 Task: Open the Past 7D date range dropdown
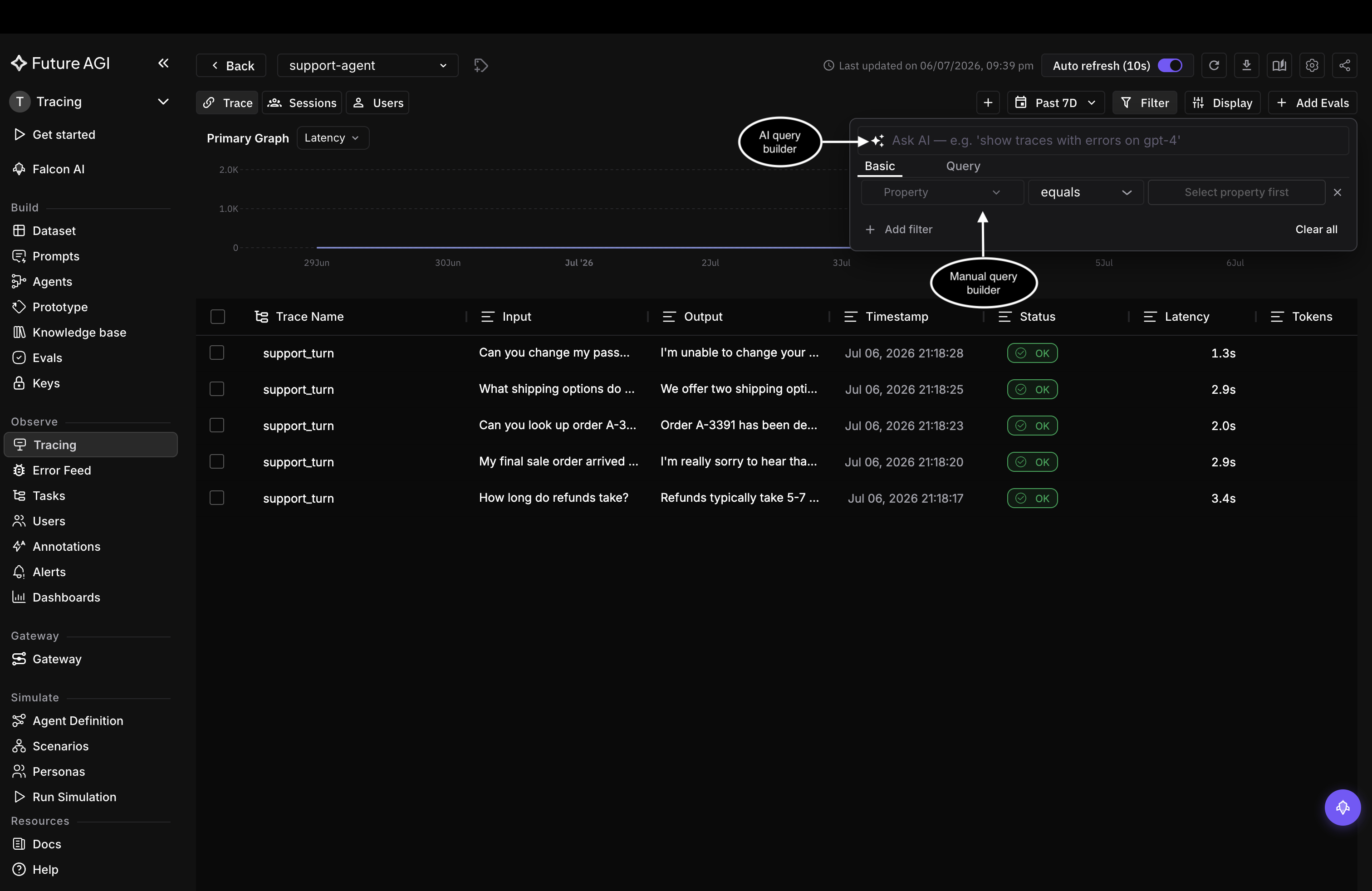[x=1055, y=103]
